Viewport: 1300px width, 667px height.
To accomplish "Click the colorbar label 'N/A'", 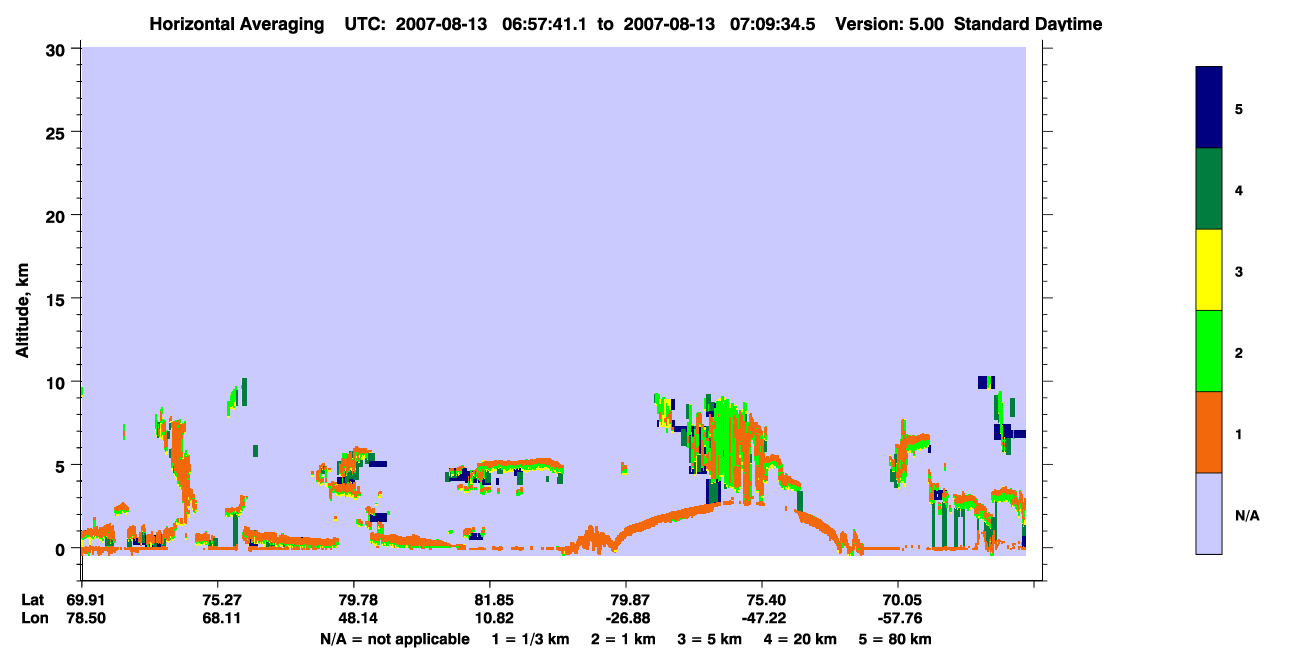I will [x=1247, y=516].
